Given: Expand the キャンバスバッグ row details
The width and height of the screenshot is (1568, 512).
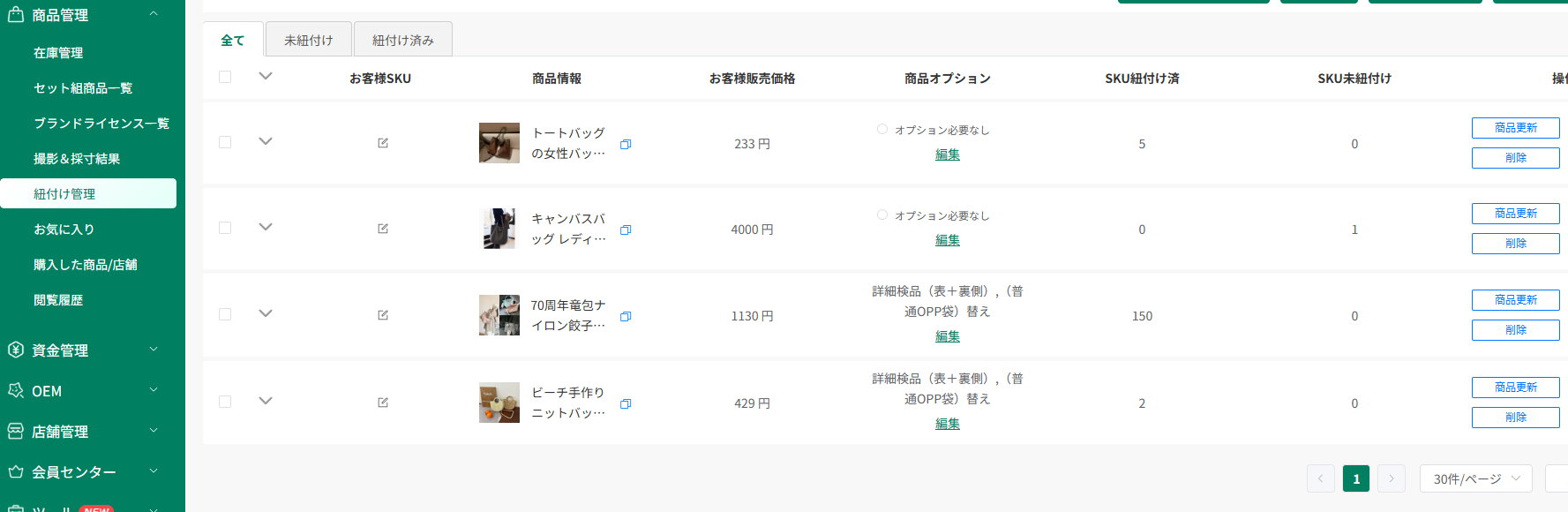Looking at the screenshot, I should click(x=266, y=227).
